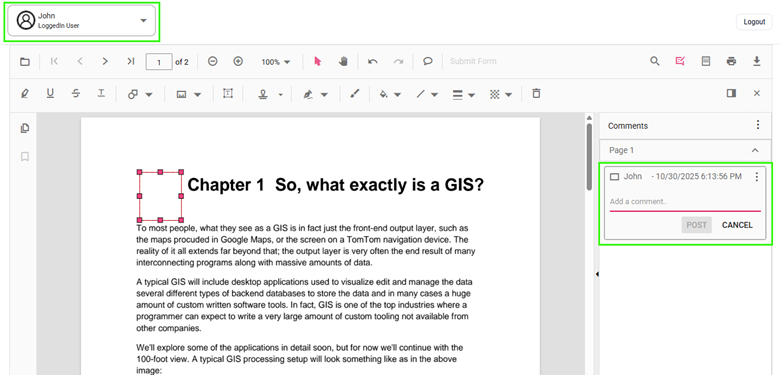Open the search magnifier tool
The width and height of the screenshot is (780, 375).
coord(655,61)
